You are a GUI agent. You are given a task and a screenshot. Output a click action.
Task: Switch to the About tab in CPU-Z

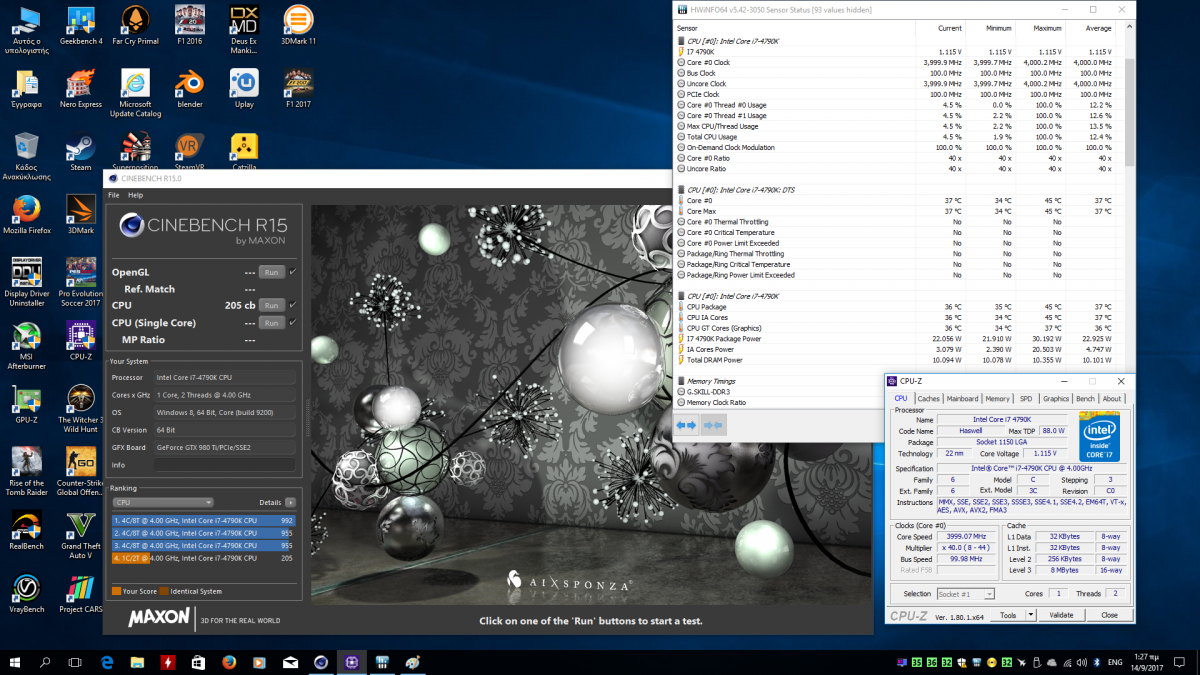[x=1112, y=398]
